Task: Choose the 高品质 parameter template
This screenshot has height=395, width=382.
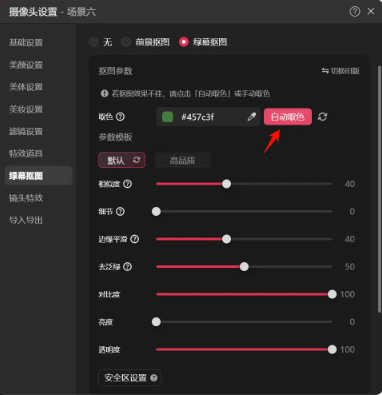Action: pos(182,160)
